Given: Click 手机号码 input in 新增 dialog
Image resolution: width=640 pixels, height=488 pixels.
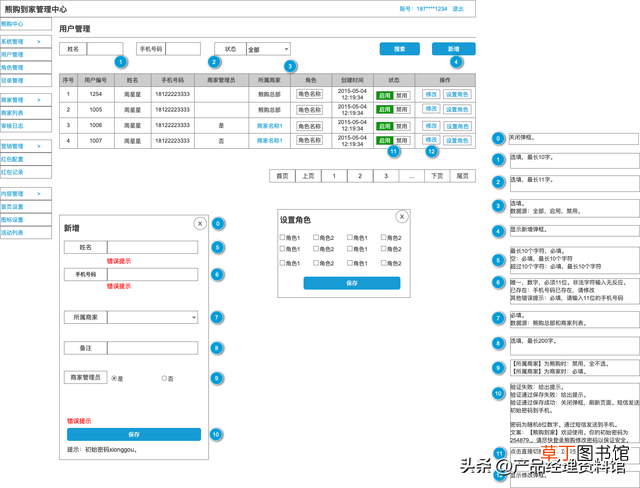Looking at the screenshot, I should 153,274.
